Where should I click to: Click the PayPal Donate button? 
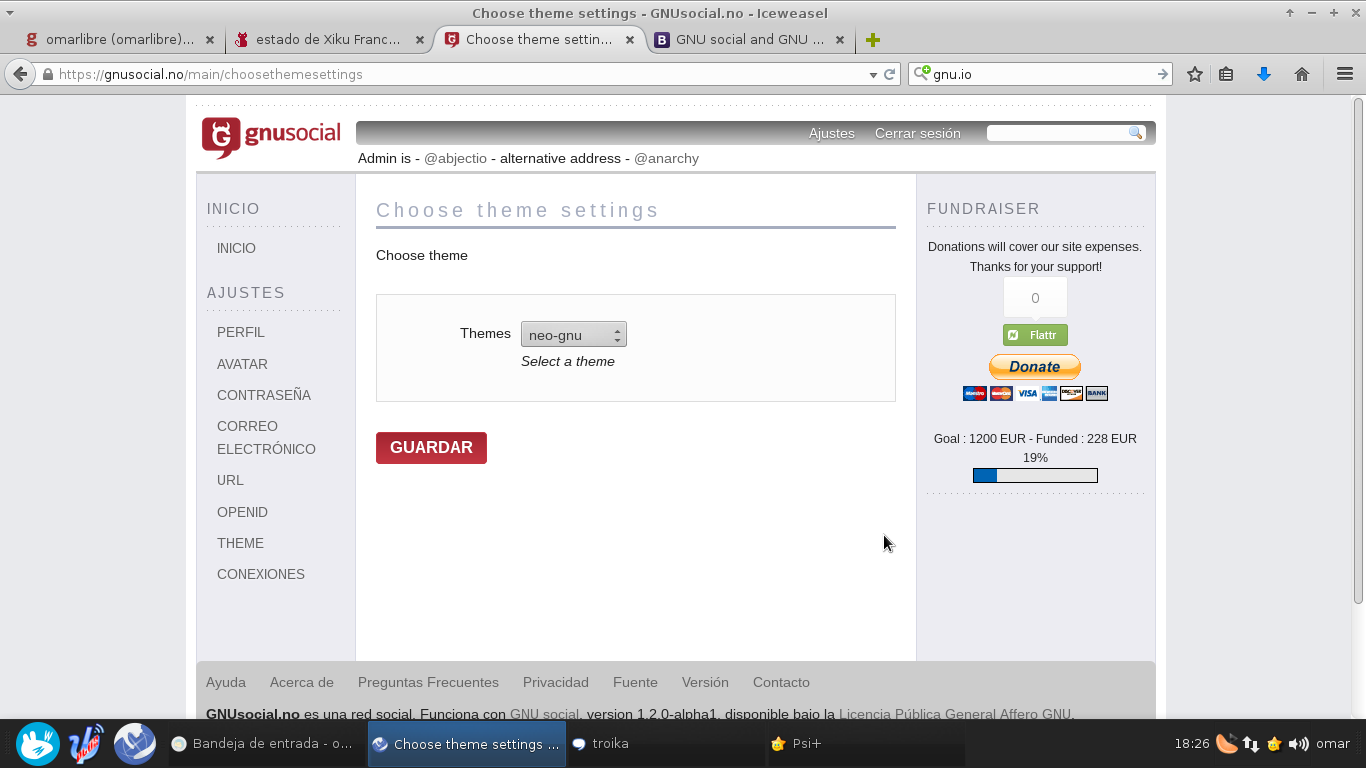(x=1035, y=367)
